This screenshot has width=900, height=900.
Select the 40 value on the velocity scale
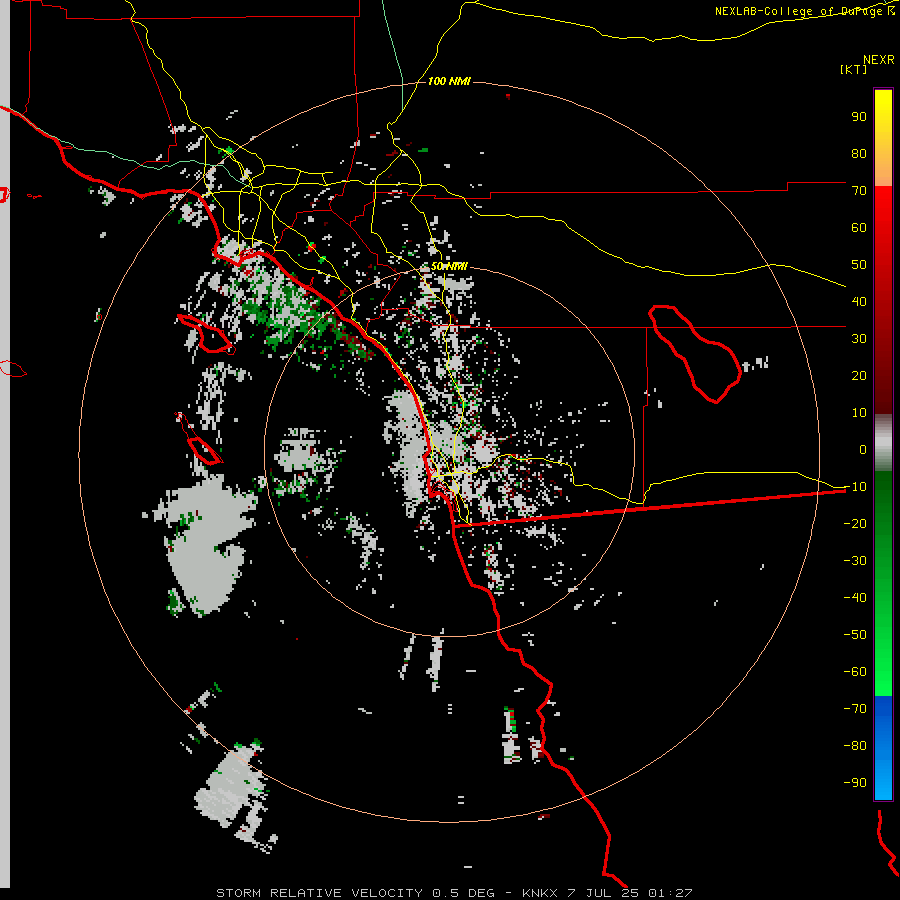tap(859, 302)
